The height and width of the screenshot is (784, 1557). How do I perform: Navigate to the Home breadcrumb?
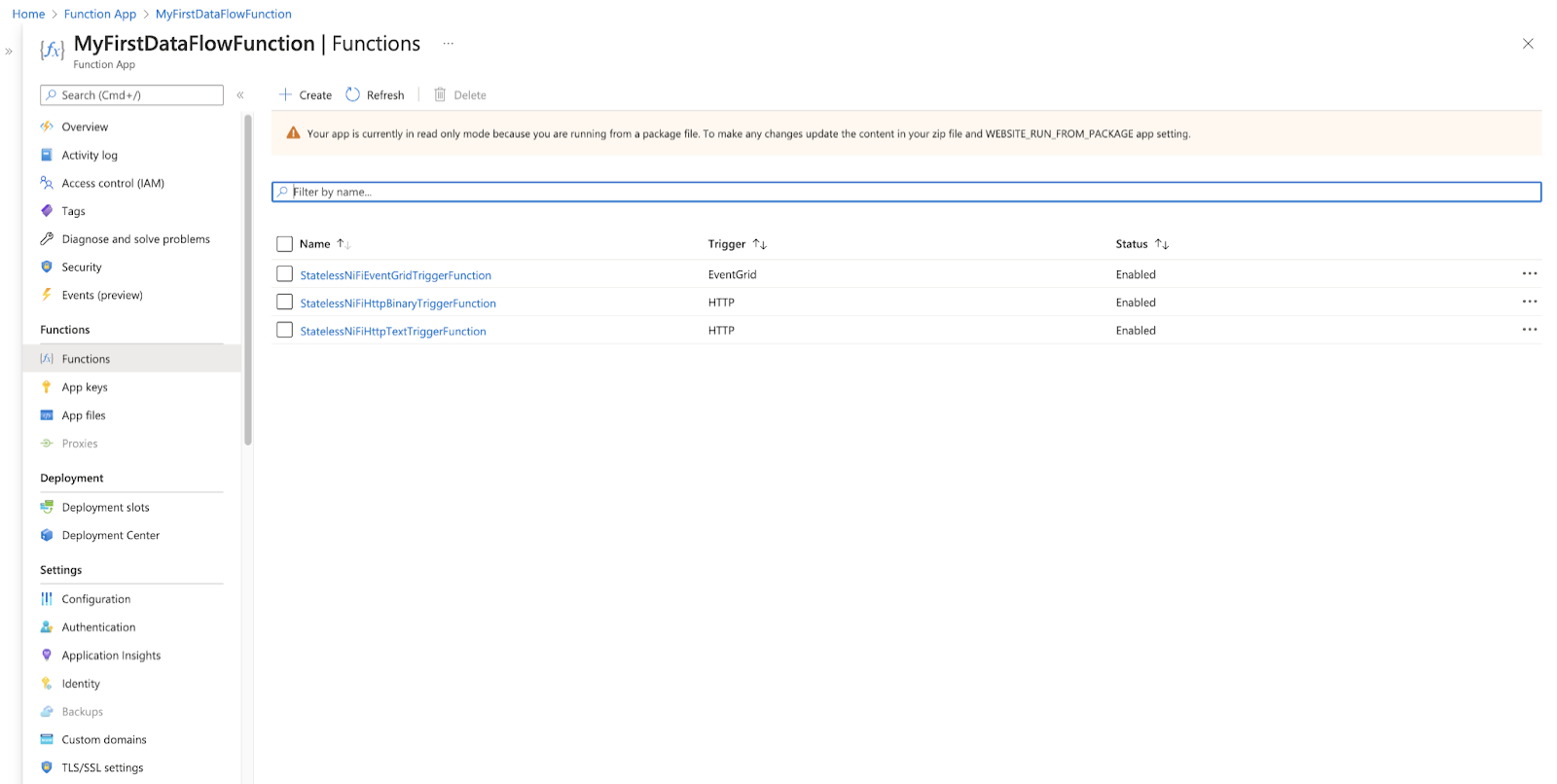28,14
